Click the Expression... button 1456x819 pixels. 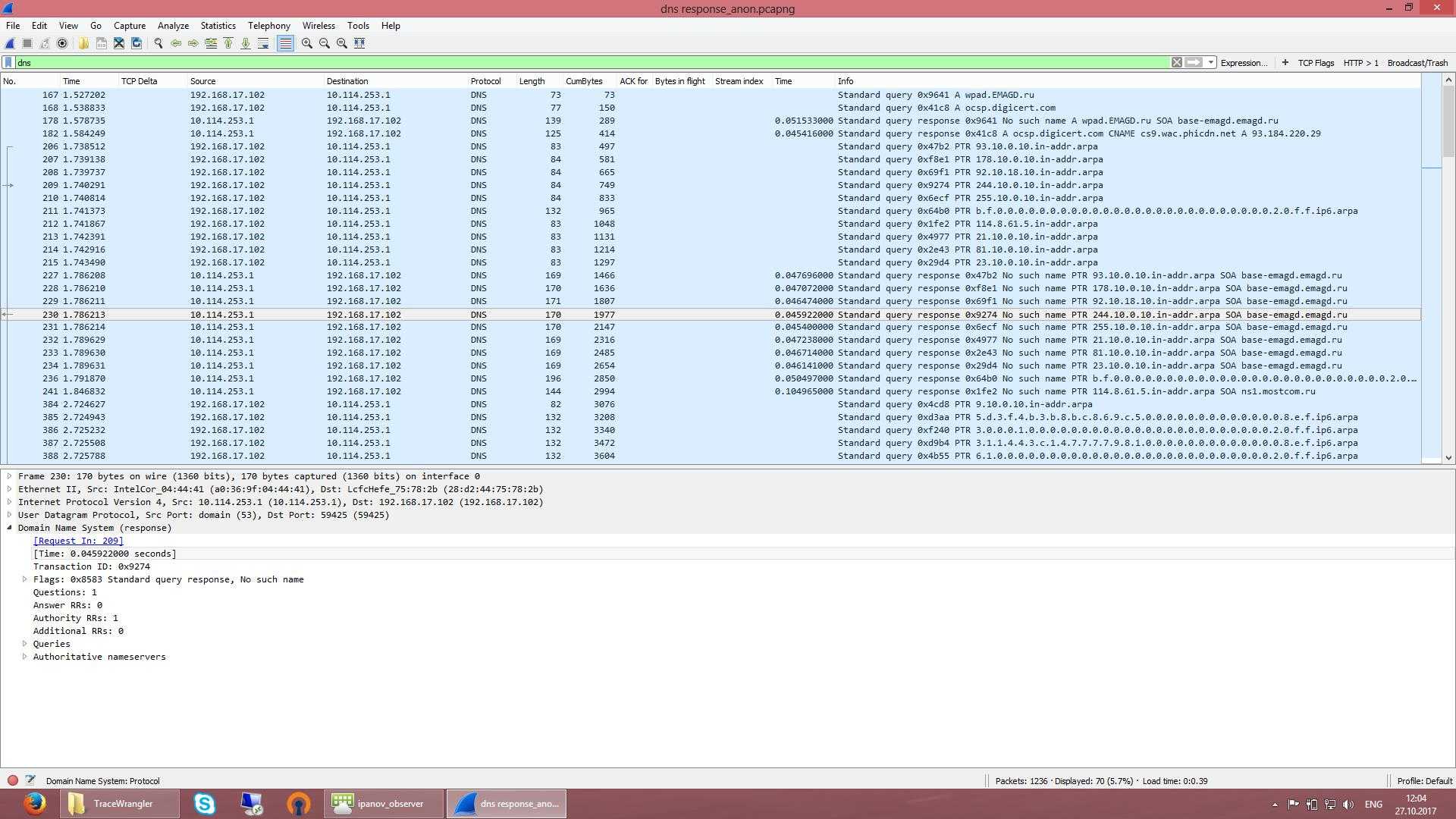pos(1243,62)
